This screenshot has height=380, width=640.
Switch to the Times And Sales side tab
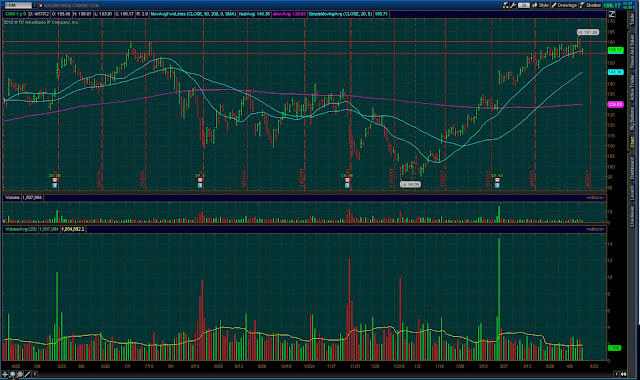coord(632,51)
